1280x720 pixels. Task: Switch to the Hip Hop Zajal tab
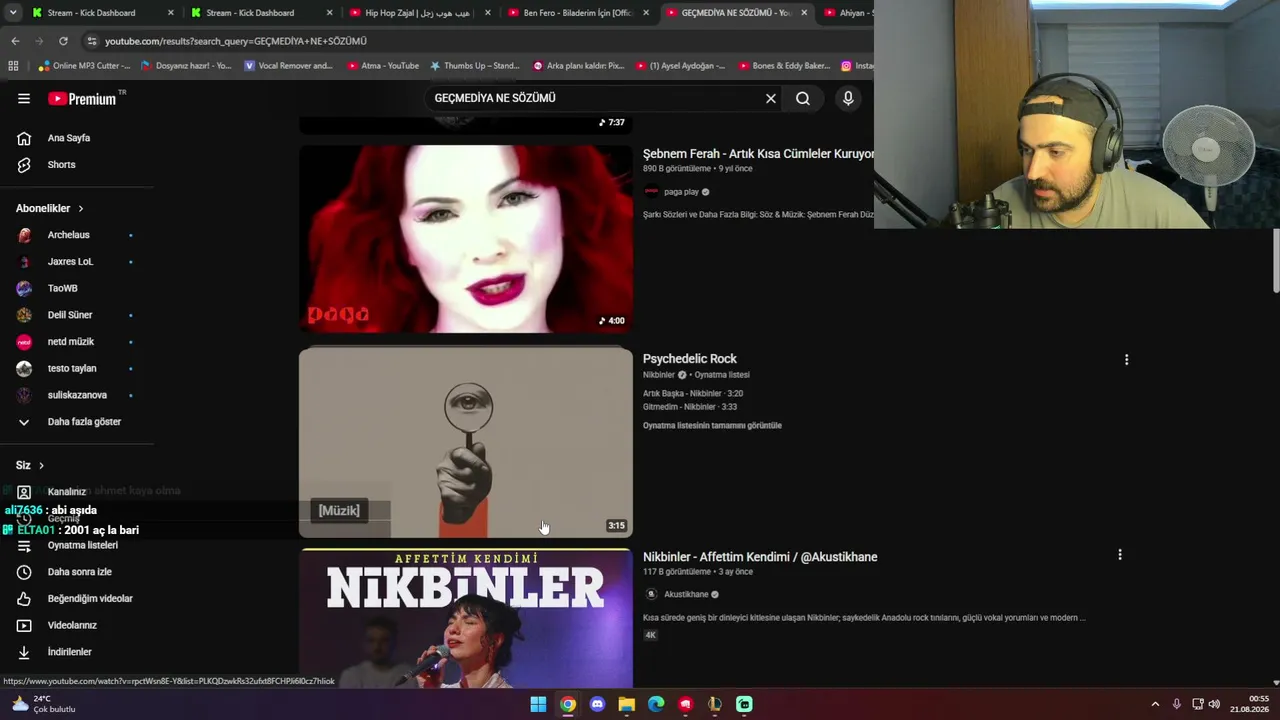[x=420, y=13]
